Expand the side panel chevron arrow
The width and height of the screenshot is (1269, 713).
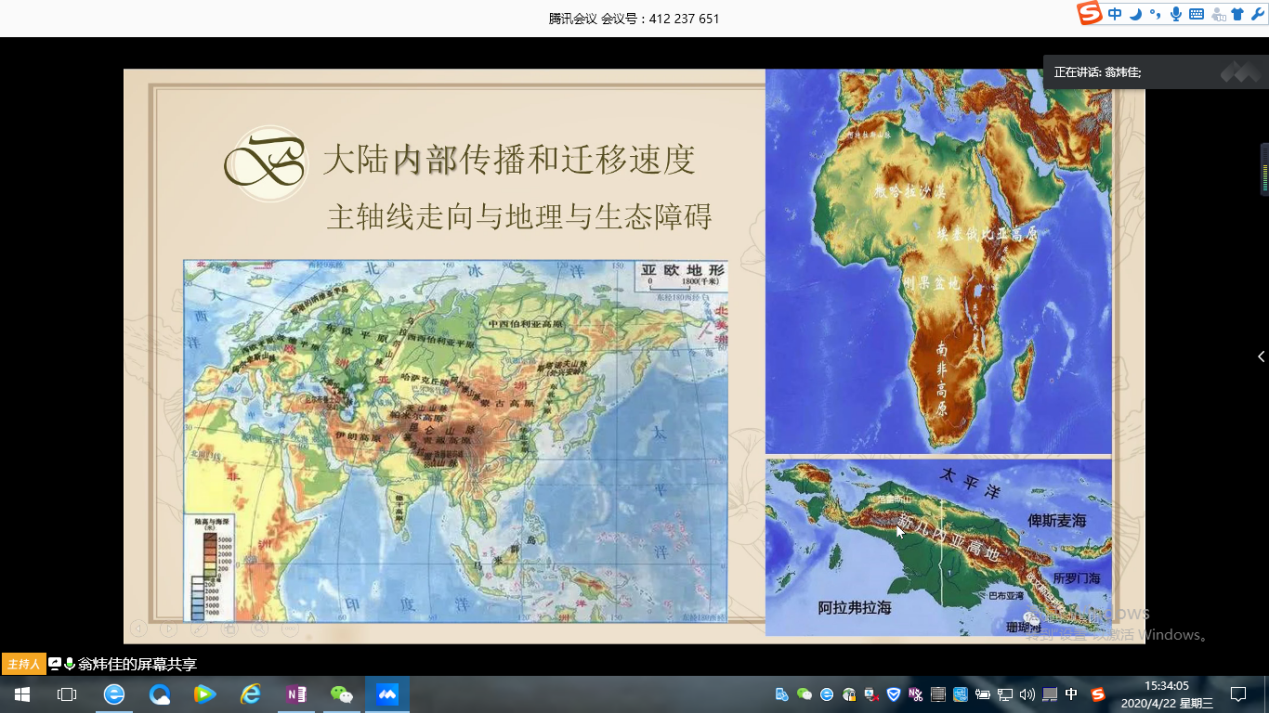click(x=1260, y=357)
